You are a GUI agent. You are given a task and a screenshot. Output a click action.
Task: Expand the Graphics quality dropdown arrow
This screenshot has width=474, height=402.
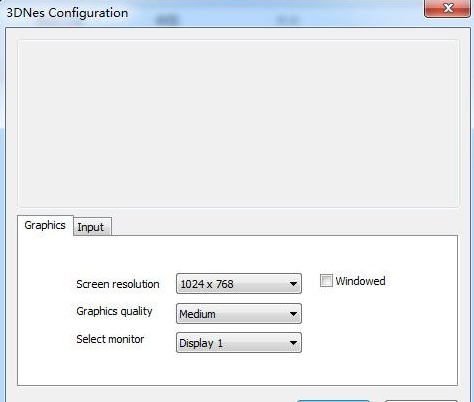293,314
